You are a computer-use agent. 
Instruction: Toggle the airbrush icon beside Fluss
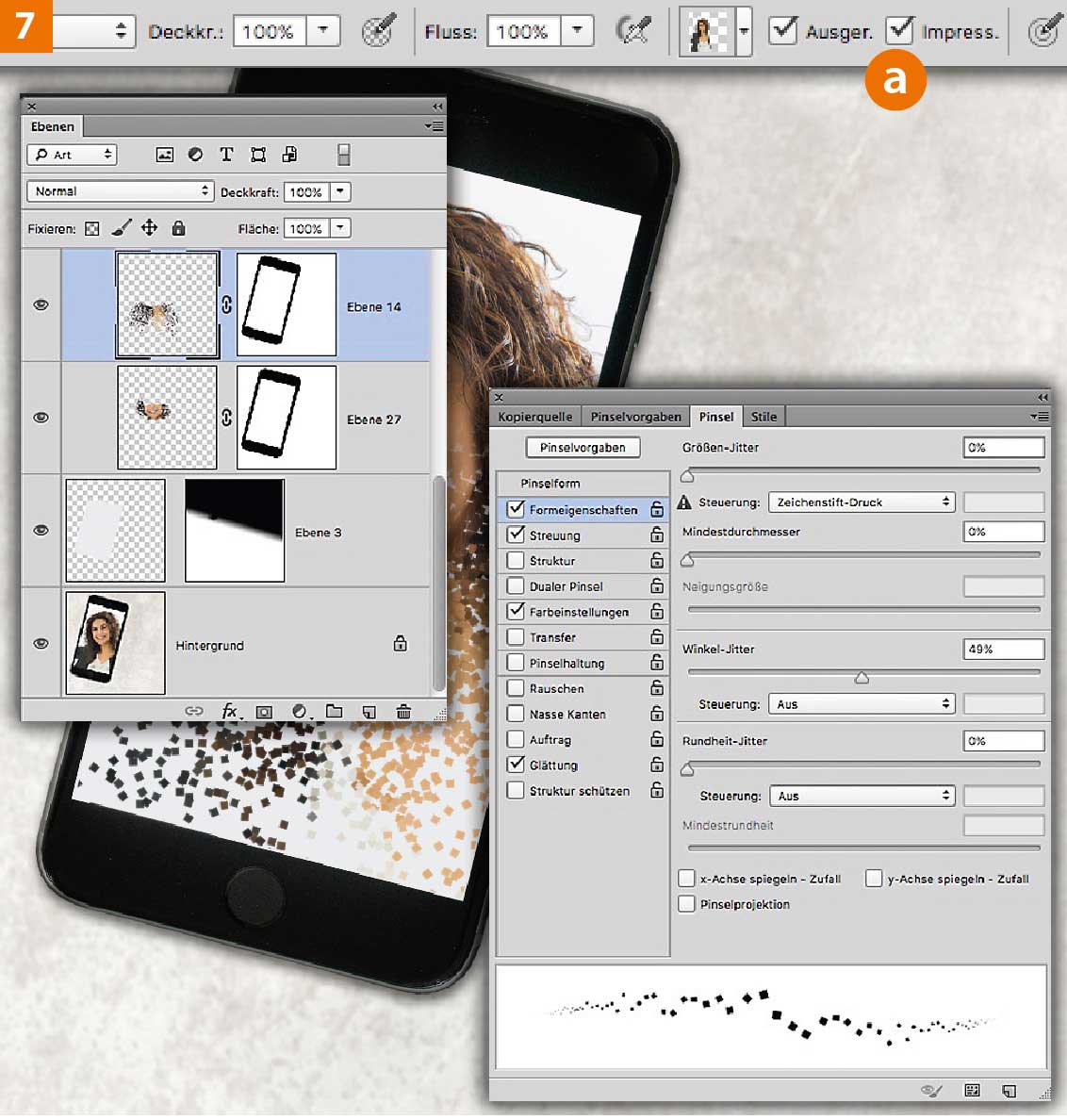click(633, 31)
